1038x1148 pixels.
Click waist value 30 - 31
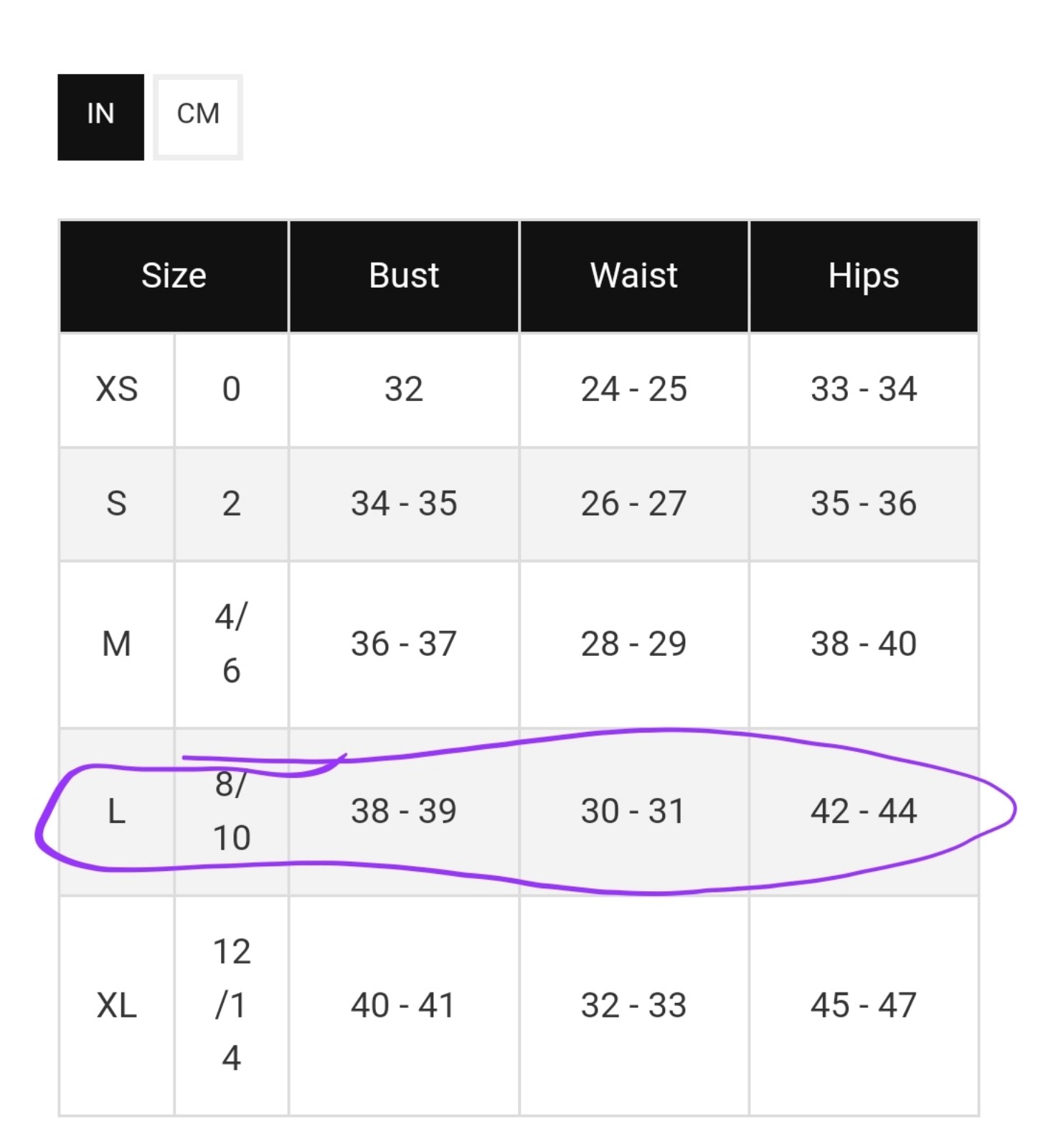[634, 812]
